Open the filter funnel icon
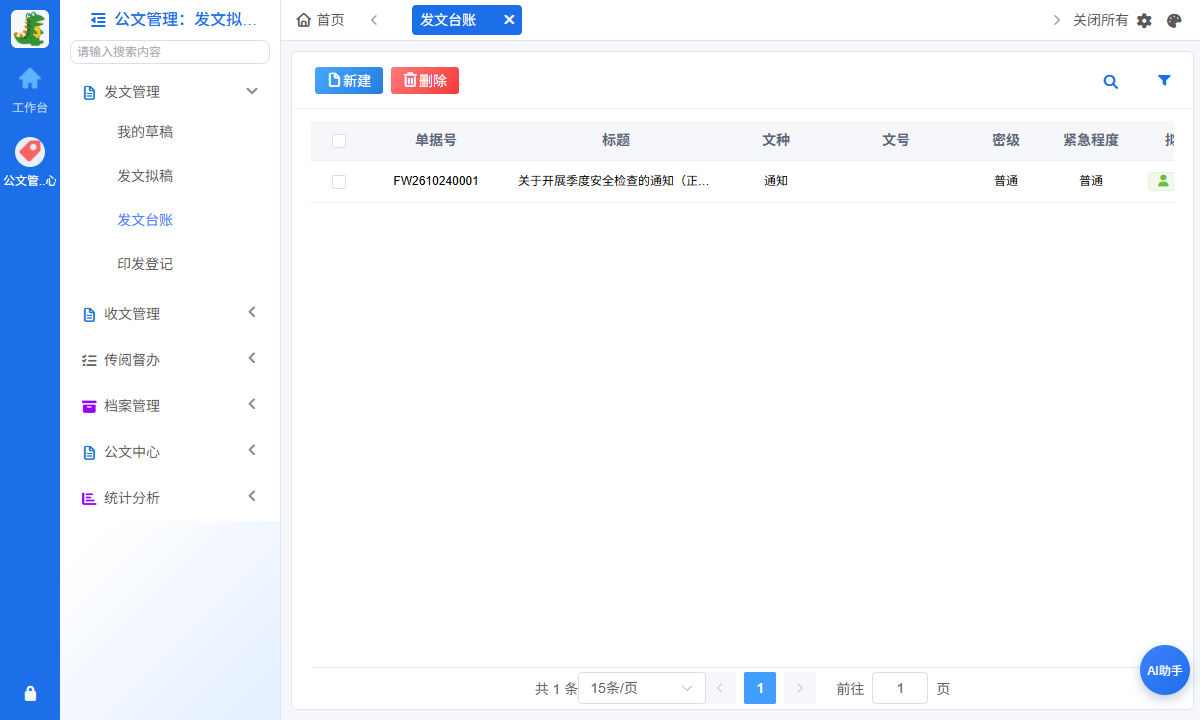This screenshot has width=1200, height=720. tap(1164, 81)
